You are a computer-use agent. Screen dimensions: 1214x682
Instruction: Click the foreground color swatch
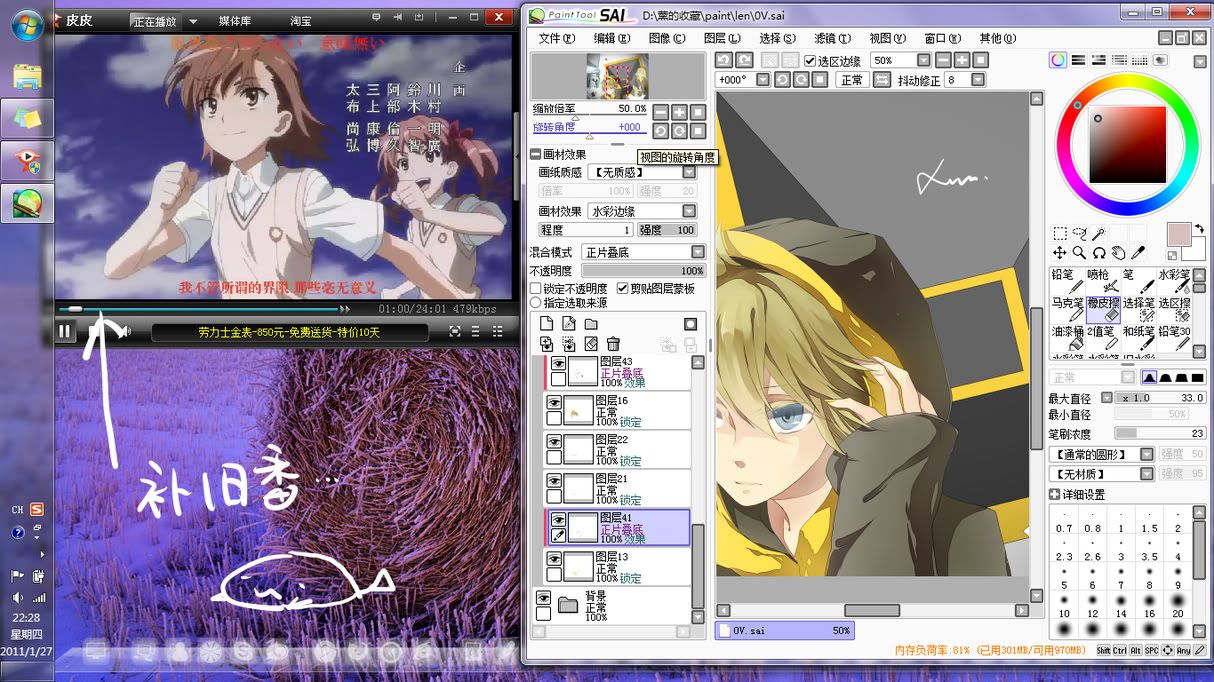(1179, 234)
